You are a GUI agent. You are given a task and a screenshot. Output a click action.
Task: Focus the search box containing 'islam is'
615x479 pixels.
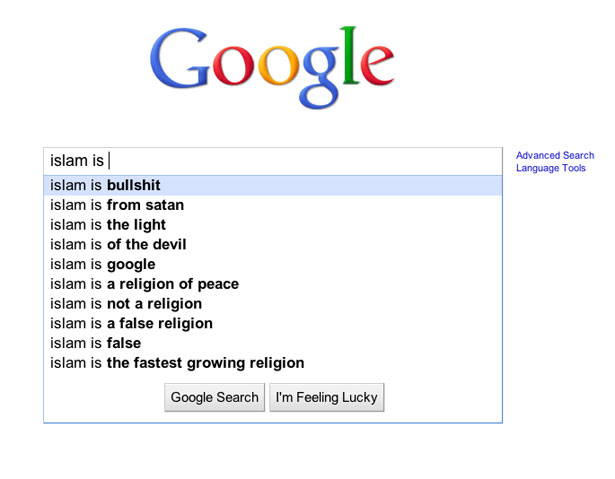tap(300, 160)
